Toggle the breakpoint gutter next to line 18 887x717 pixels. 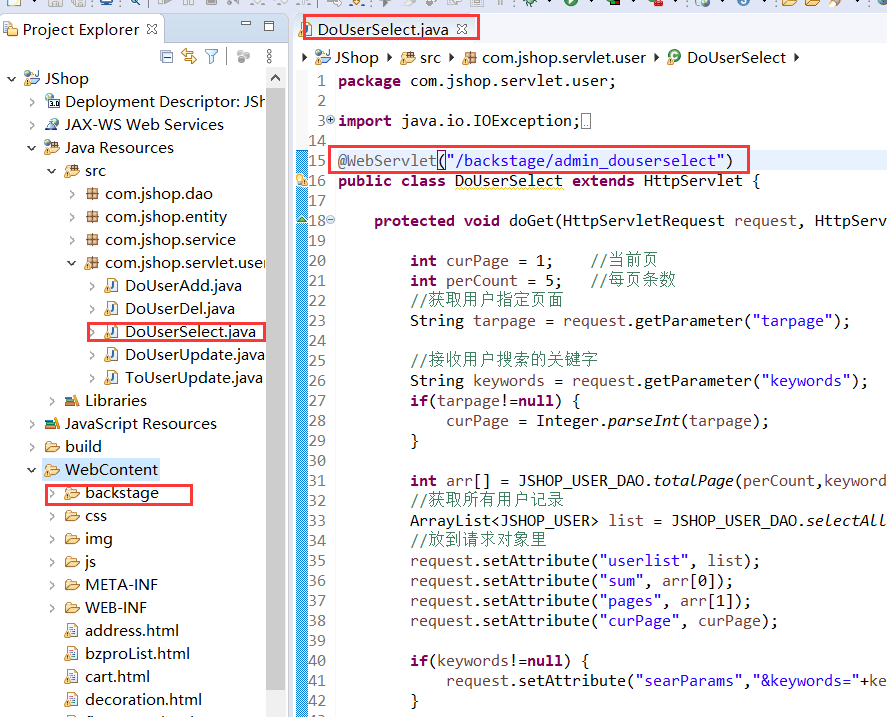(301, 220)
